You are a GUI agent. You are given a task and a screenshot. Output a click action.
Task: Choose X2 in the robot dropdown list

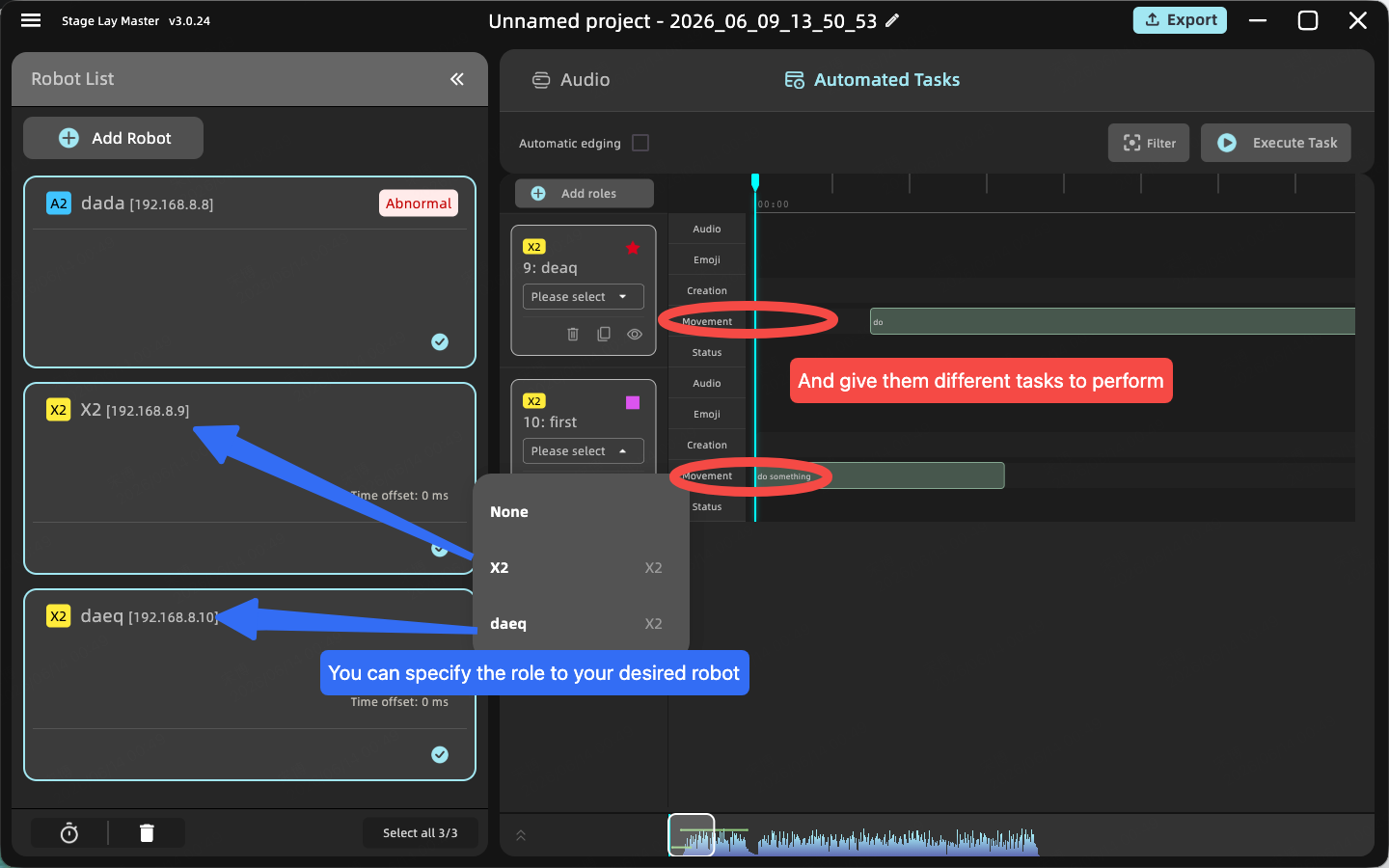click(583, 568)
